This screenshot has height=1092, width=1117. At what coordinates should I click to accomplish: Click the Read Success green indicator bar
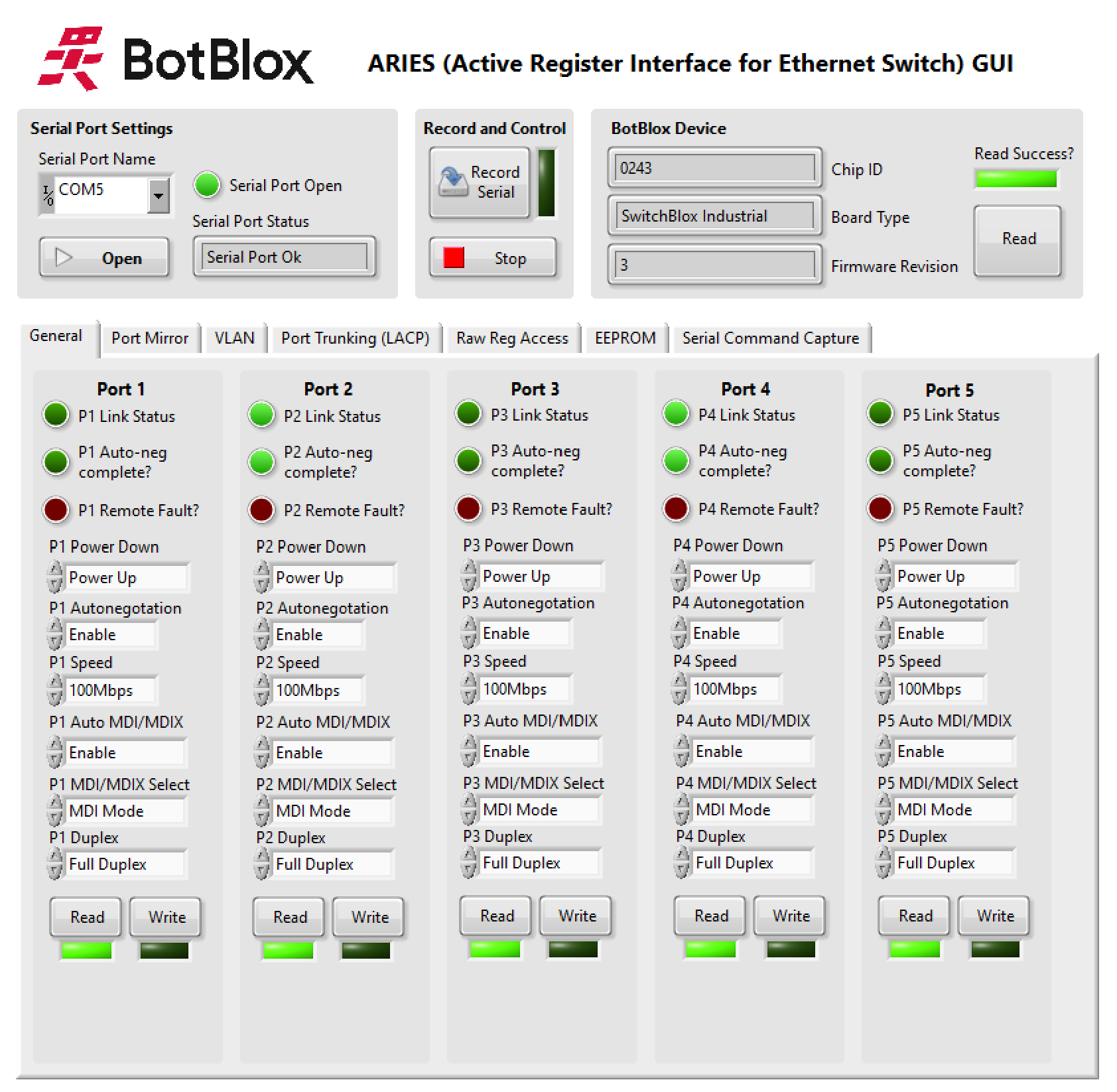[1016, 179]
